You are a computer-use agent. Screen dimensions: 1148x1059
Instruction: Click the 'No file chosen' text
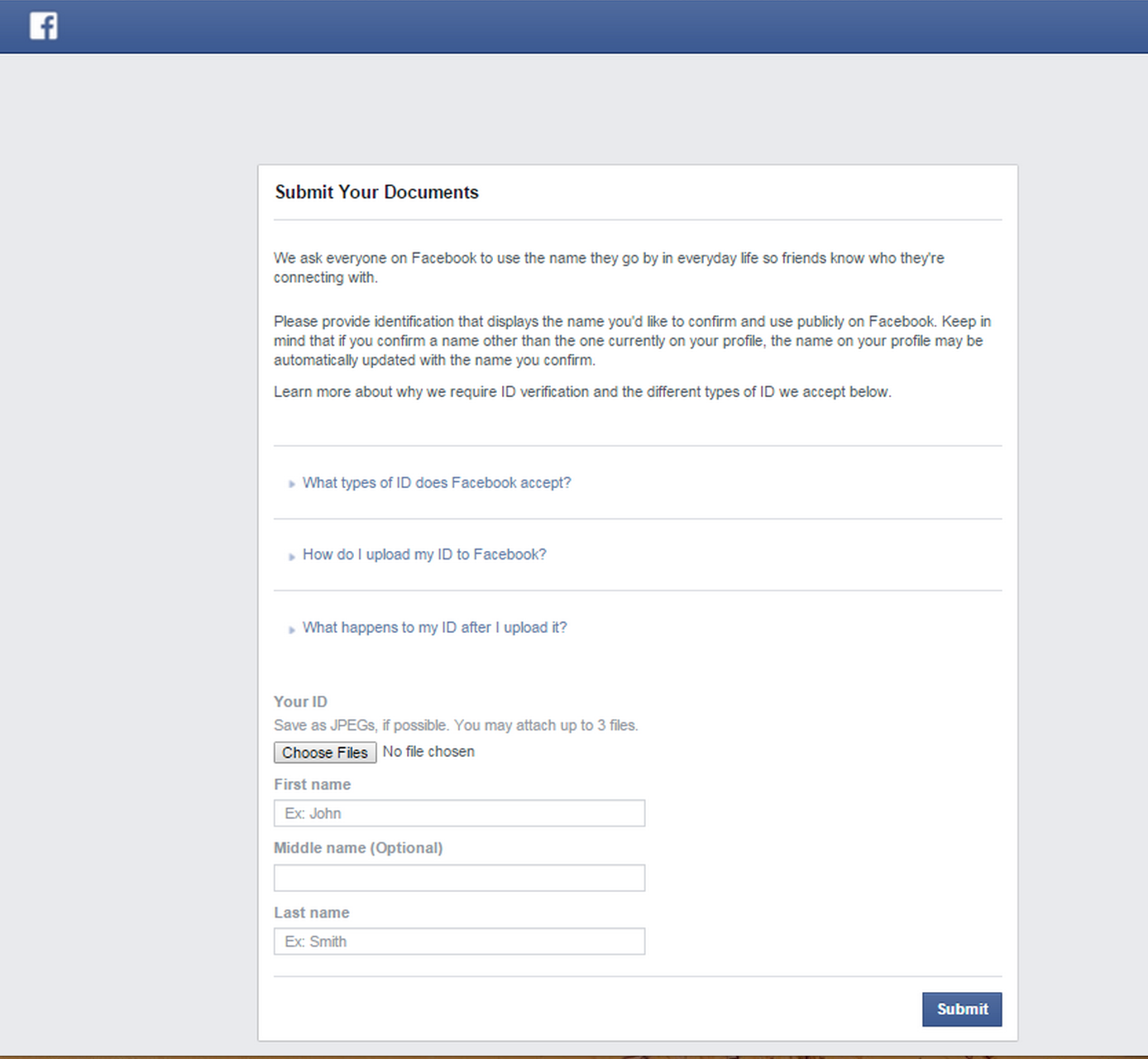428,751
